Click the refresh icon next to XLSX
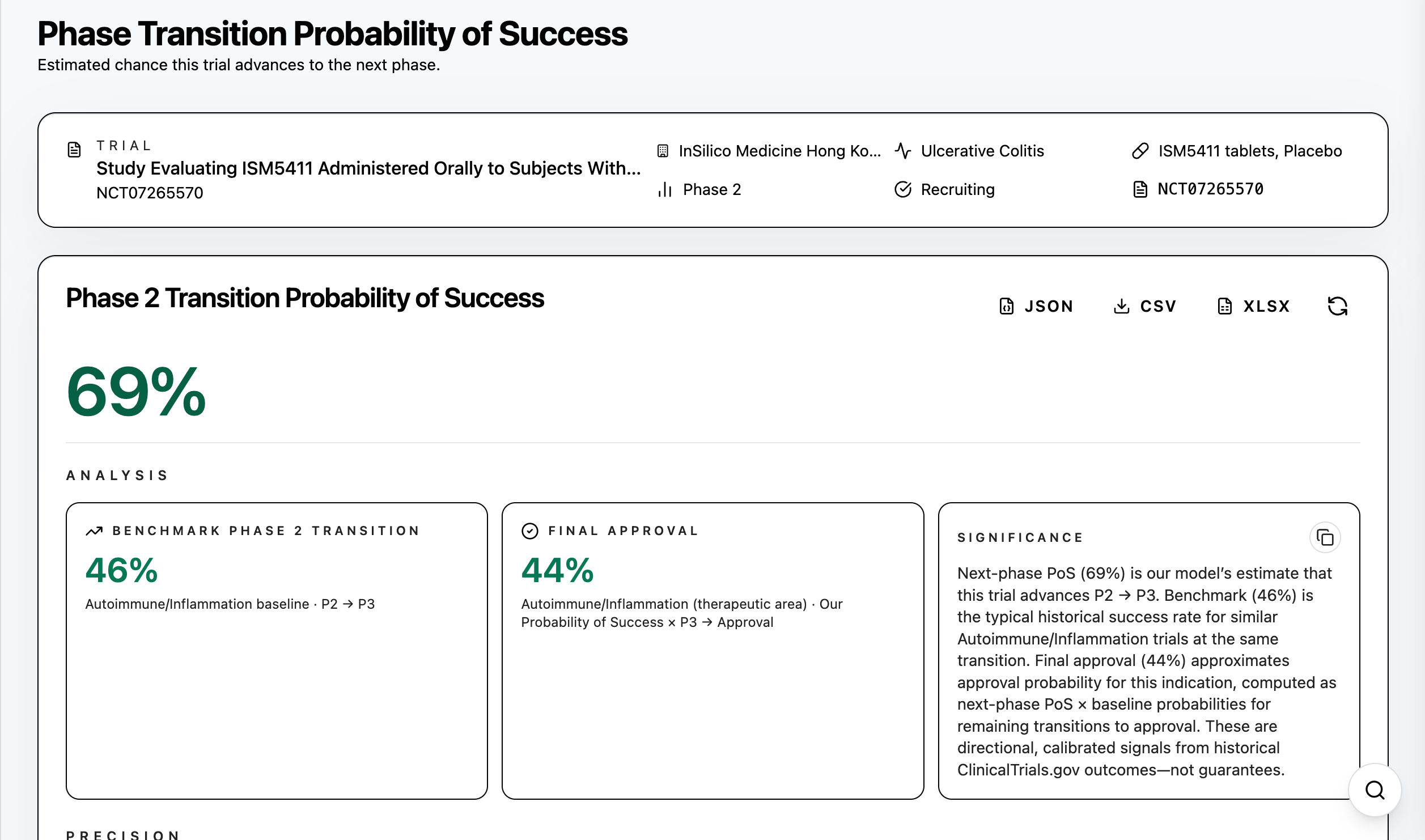The width and height of the screenshot is (1425, 840). click(x=1337, y=306)
